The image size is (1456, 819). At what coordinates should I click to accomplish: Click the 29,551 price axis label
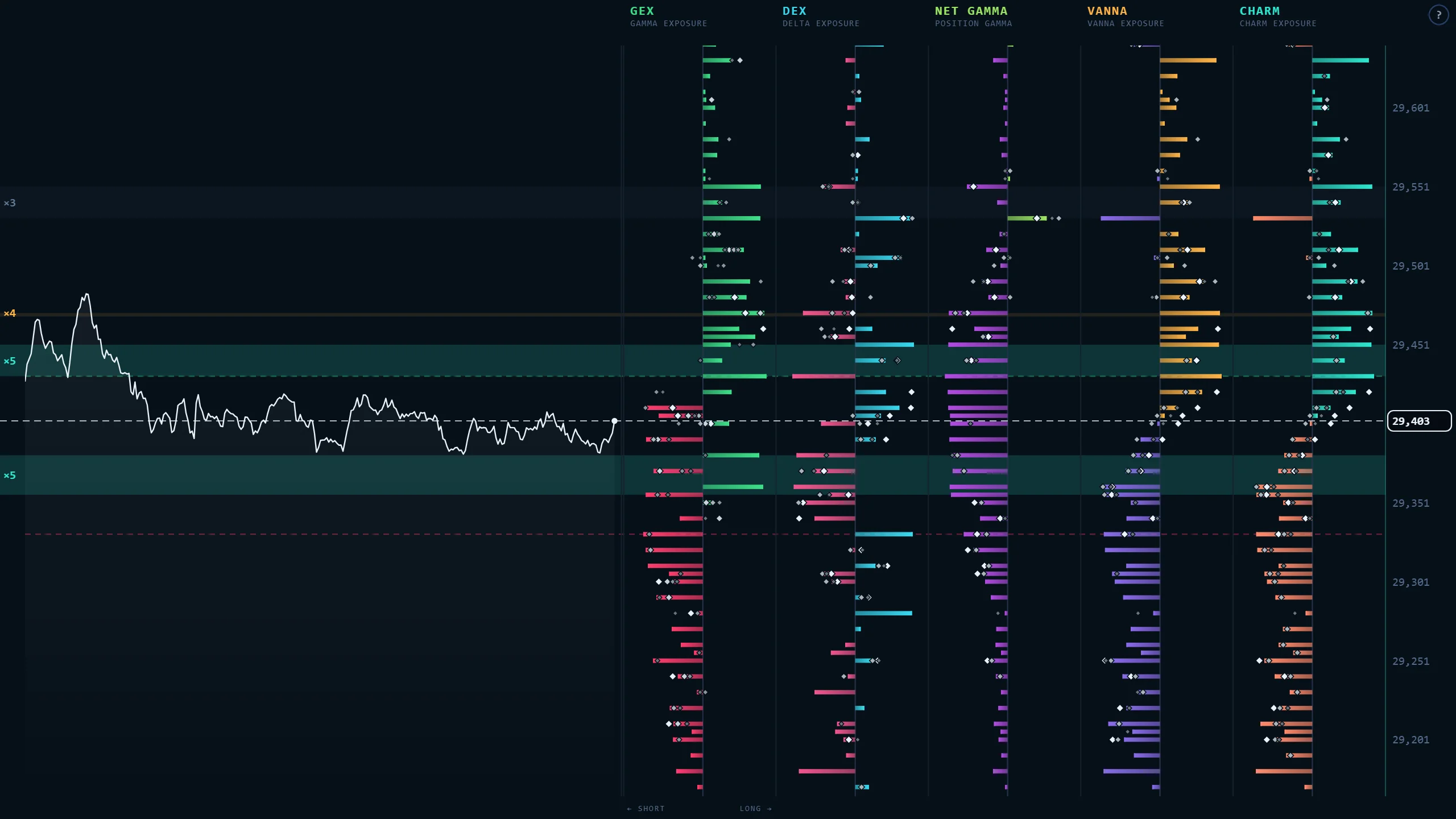[1410, 187]
